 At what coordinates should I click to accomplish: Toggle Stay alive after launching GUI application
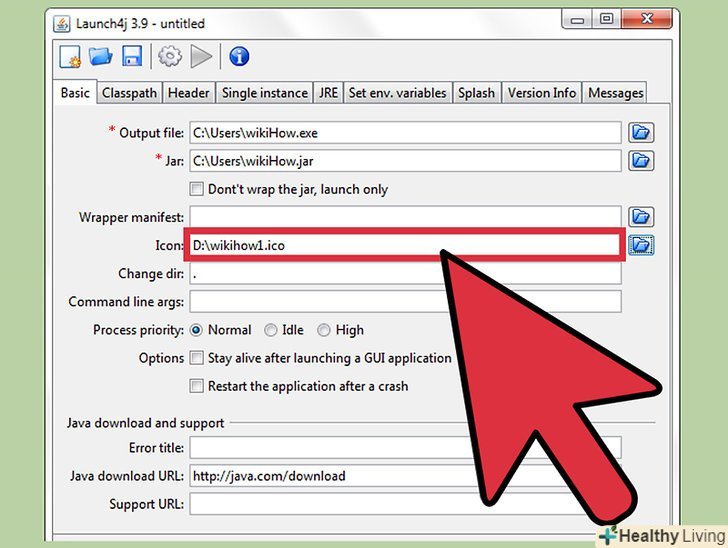tap(196, 358)
